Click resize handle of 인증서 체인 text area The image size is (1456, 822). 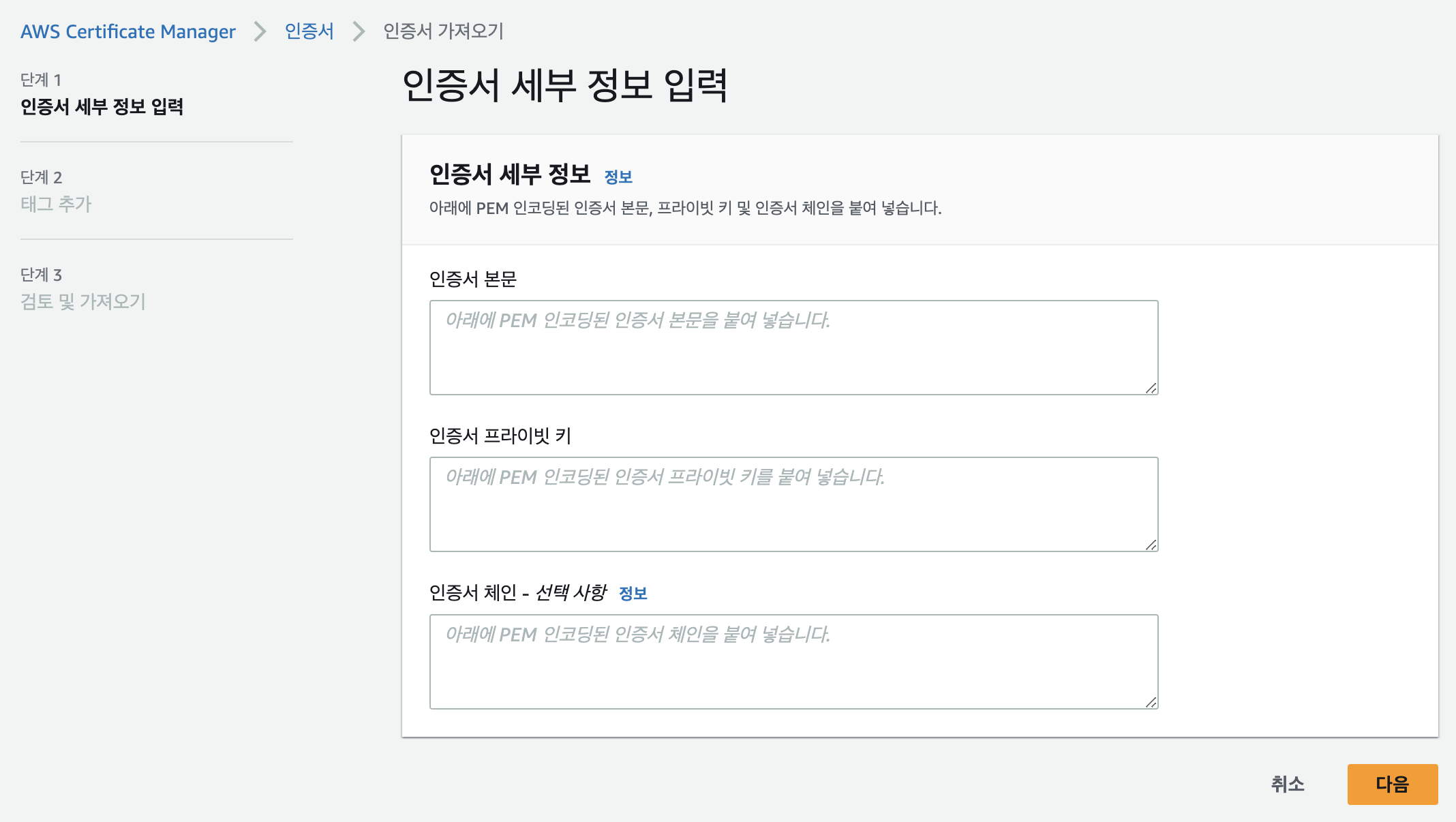click(x=1151, y=702)
